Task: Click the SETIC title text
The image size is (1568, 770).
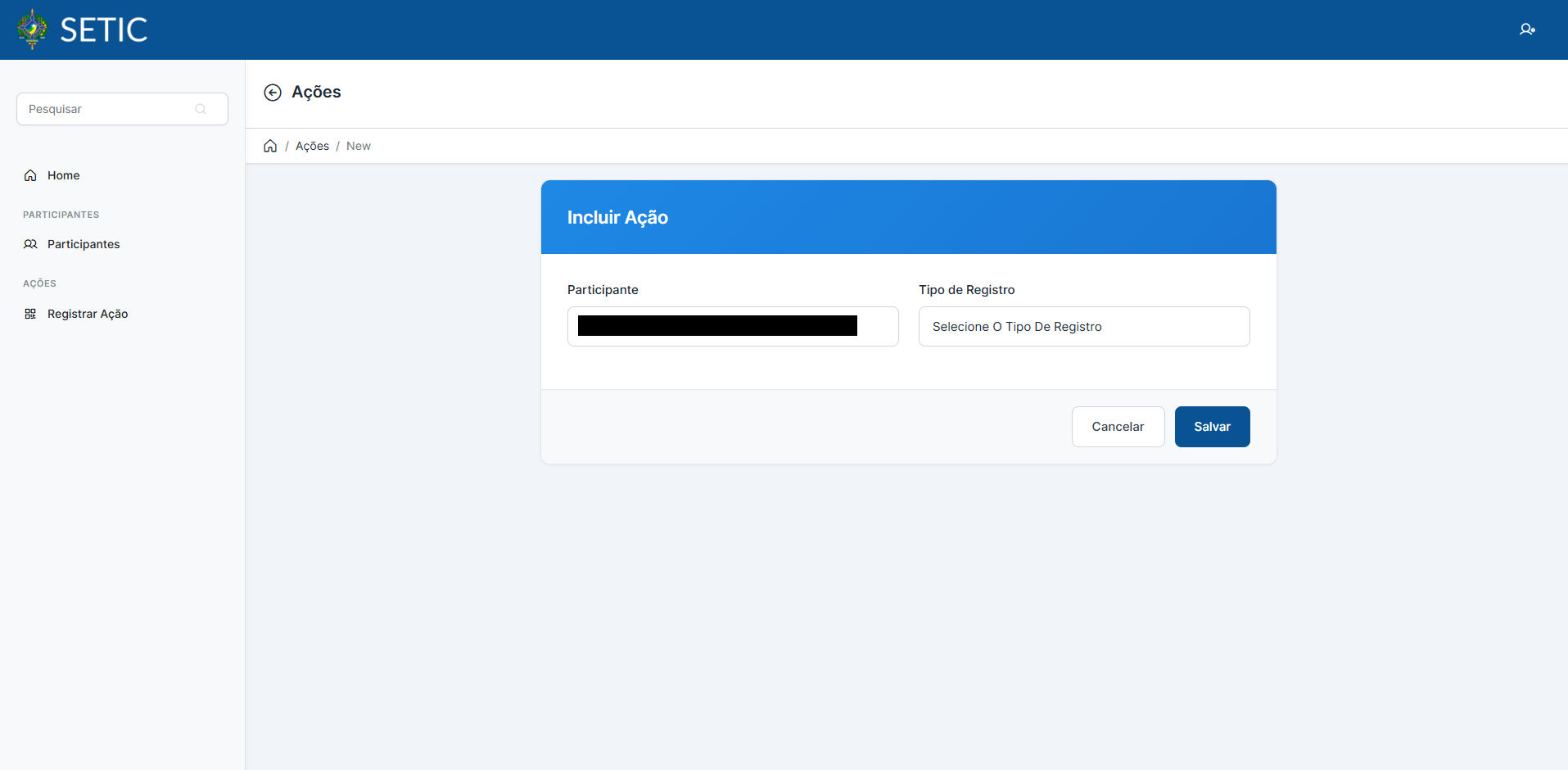Action: [104, 30]
